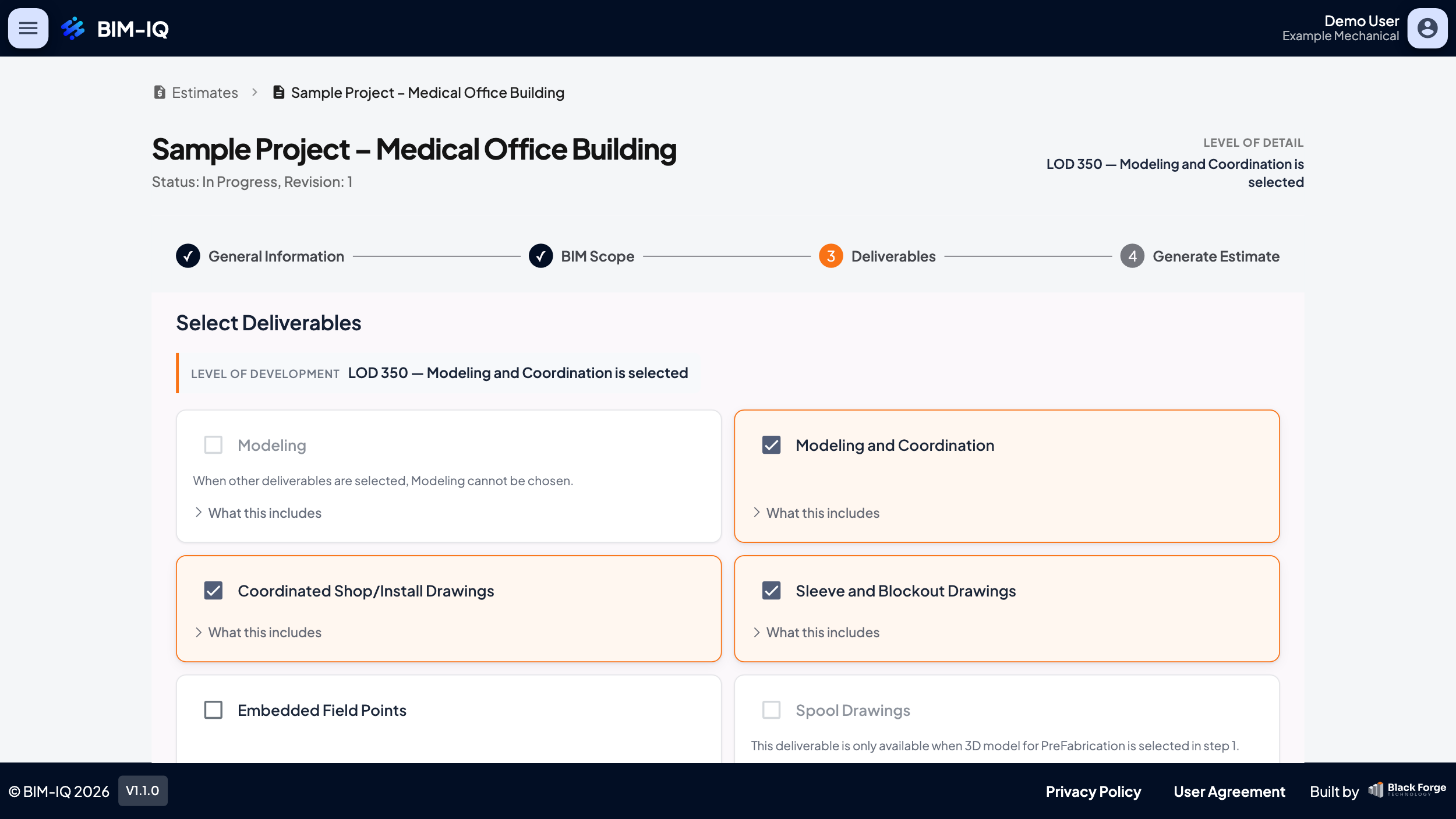This screenshot has width=1456, height=819.
Task: Click the BIM-IQ logo icon
Action: click(x=73, y=28)
